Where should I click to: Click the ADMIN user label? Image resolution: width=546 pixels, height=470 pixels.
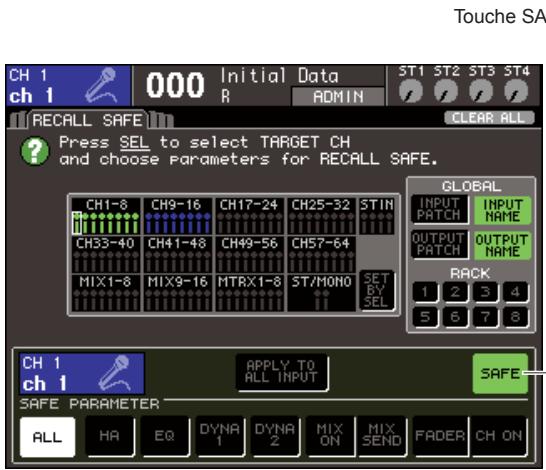click(338, 96)
